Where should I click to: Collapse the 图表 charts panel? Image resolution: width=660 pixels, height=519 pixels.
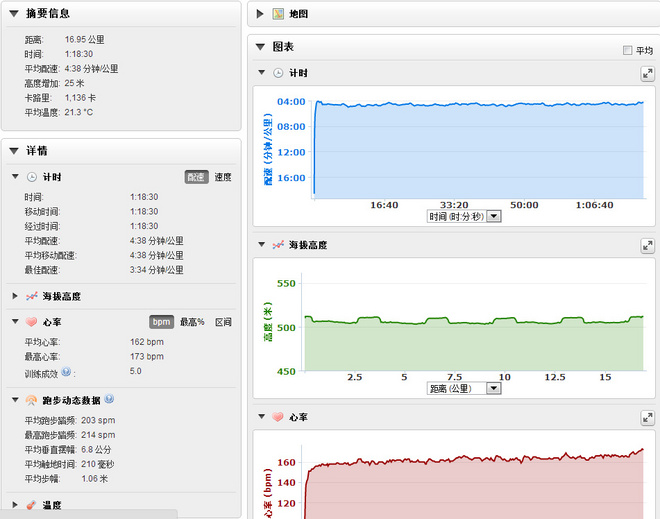point(261,47)
